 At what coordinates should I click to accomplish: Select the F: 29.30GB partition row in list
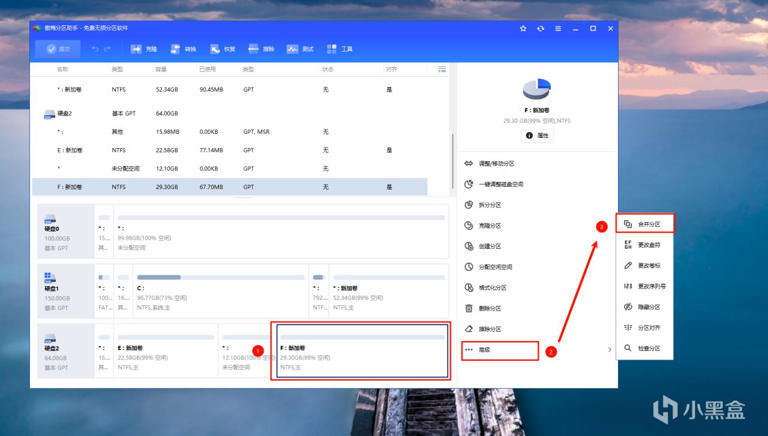pyautogui.click(x=230, y=187)
